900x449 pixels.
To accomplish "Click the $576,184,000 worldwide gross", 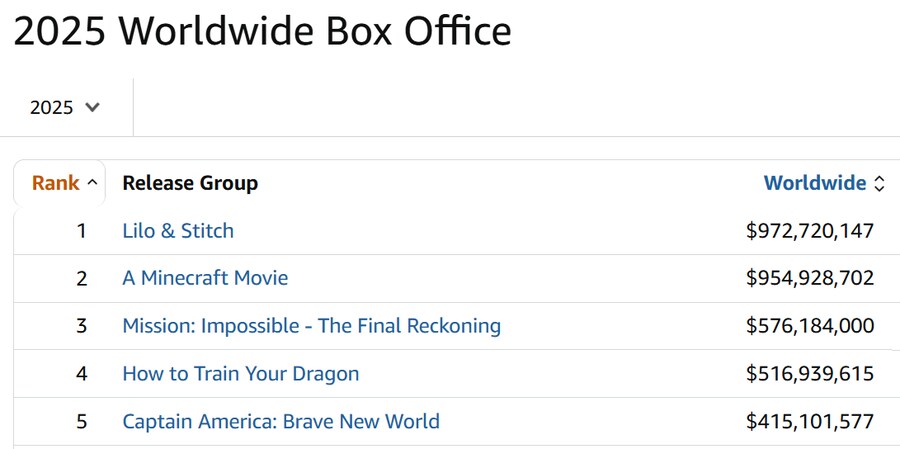I will (810, 326).
